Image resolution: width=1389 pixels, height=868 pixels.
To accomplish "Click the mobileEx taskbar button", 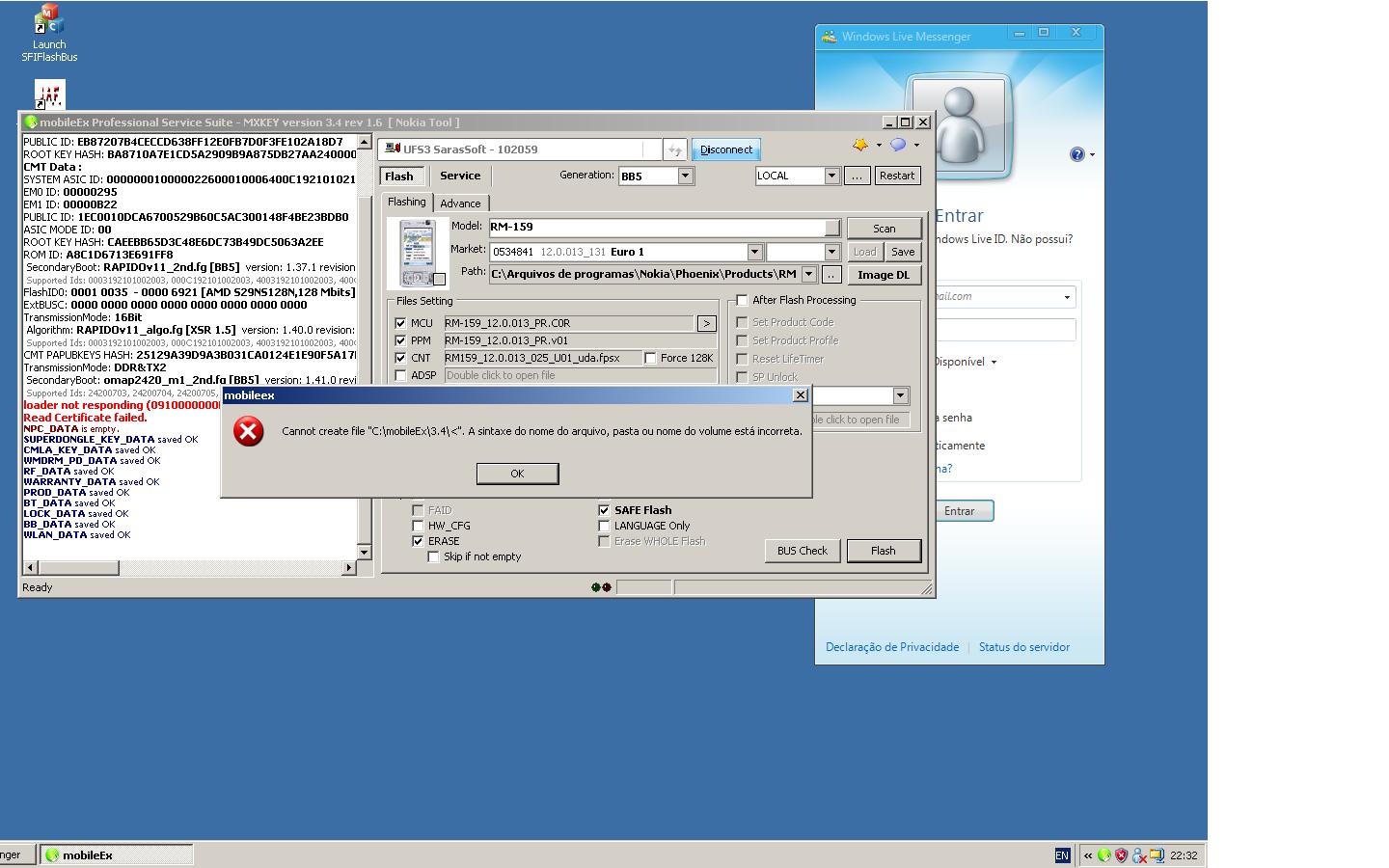I will click(117, 854).
